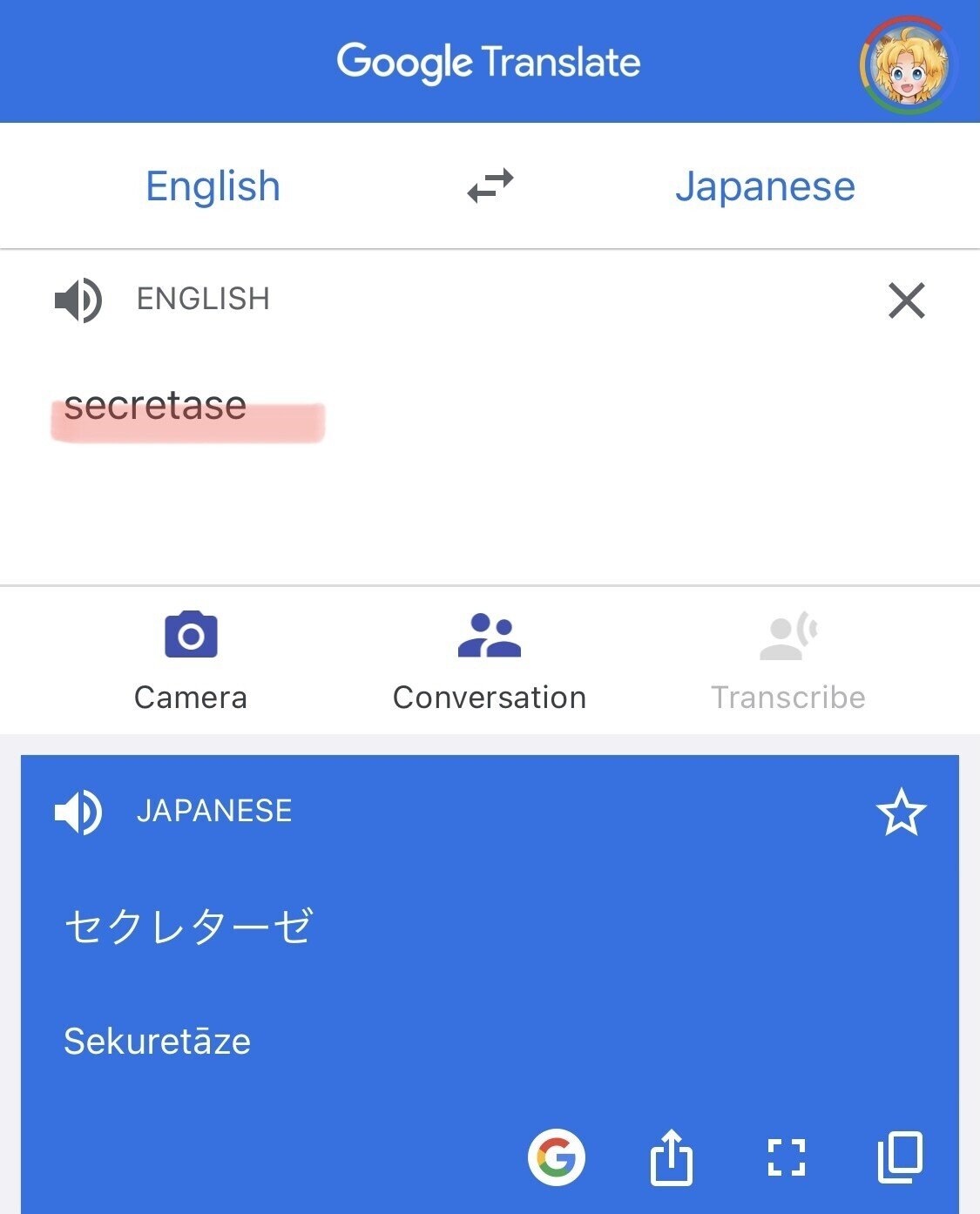Open the source language selector English
This screenshot has height=1214, width=980.
tap(213, 185)
